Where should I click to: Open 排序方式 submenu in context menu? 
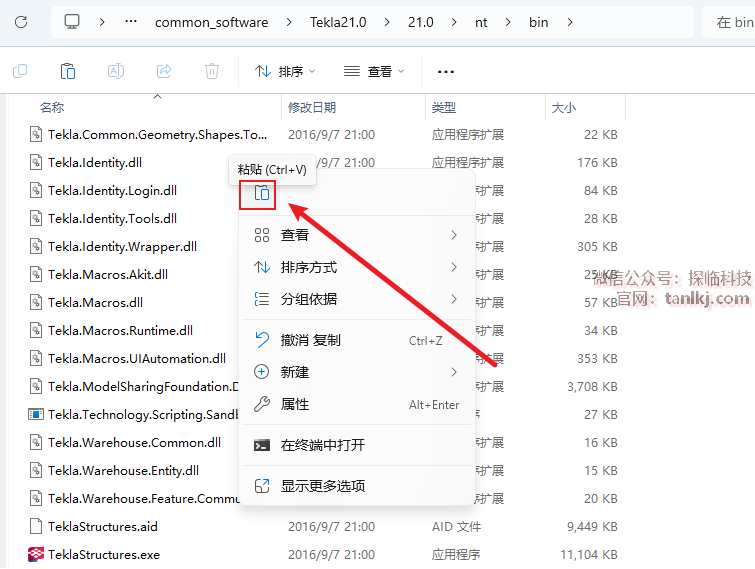tap(356, 267)
